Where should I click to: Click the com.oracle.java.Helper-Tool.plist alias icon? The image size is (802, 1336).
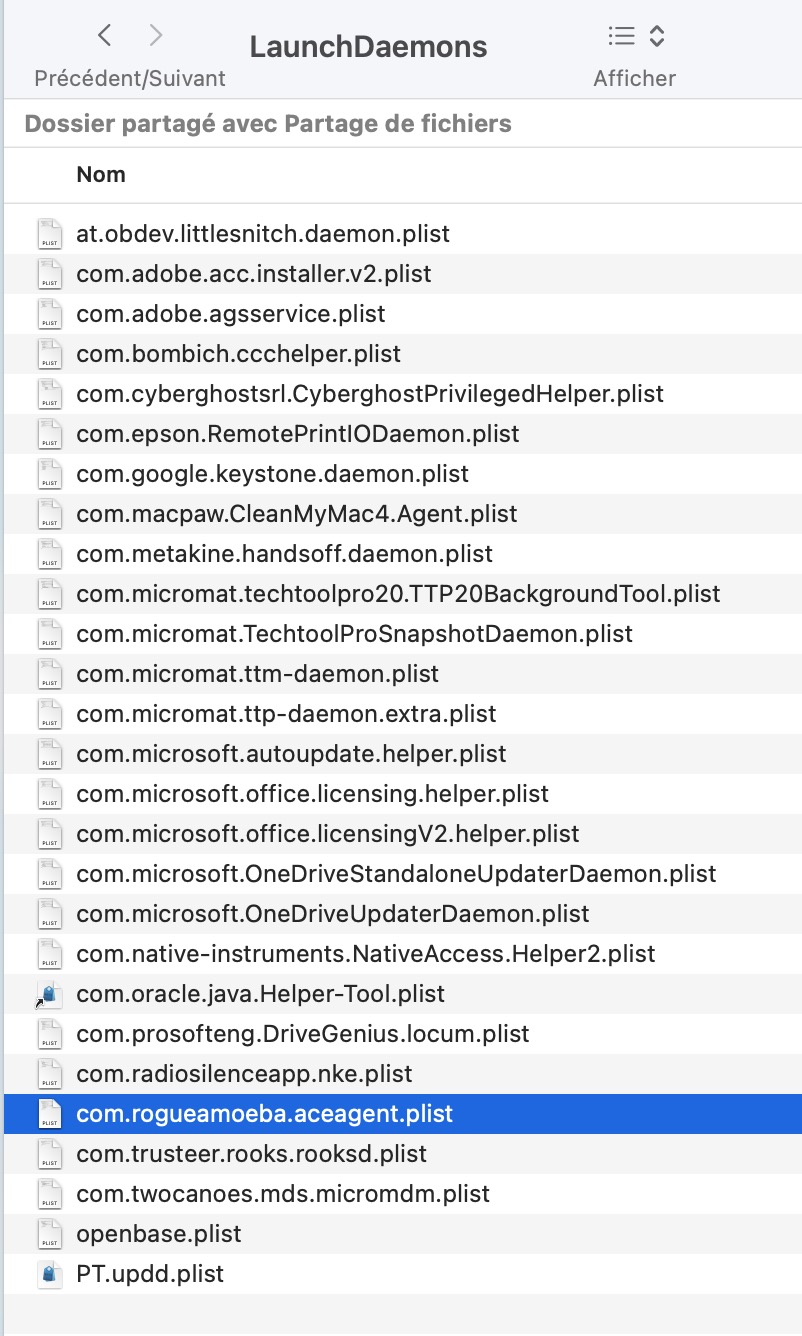click(x=49, y=994)
